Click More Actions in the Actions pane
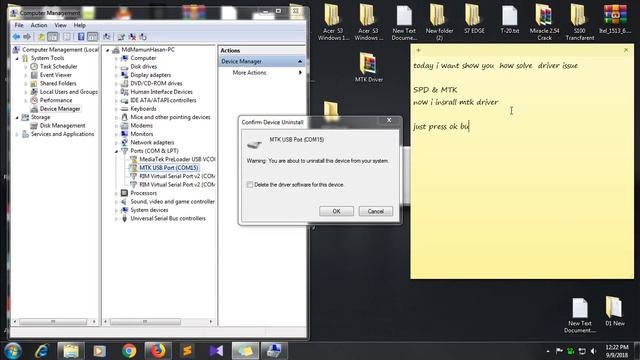The height and width of the screenshot is (360, 640). (x=249, y=73)
